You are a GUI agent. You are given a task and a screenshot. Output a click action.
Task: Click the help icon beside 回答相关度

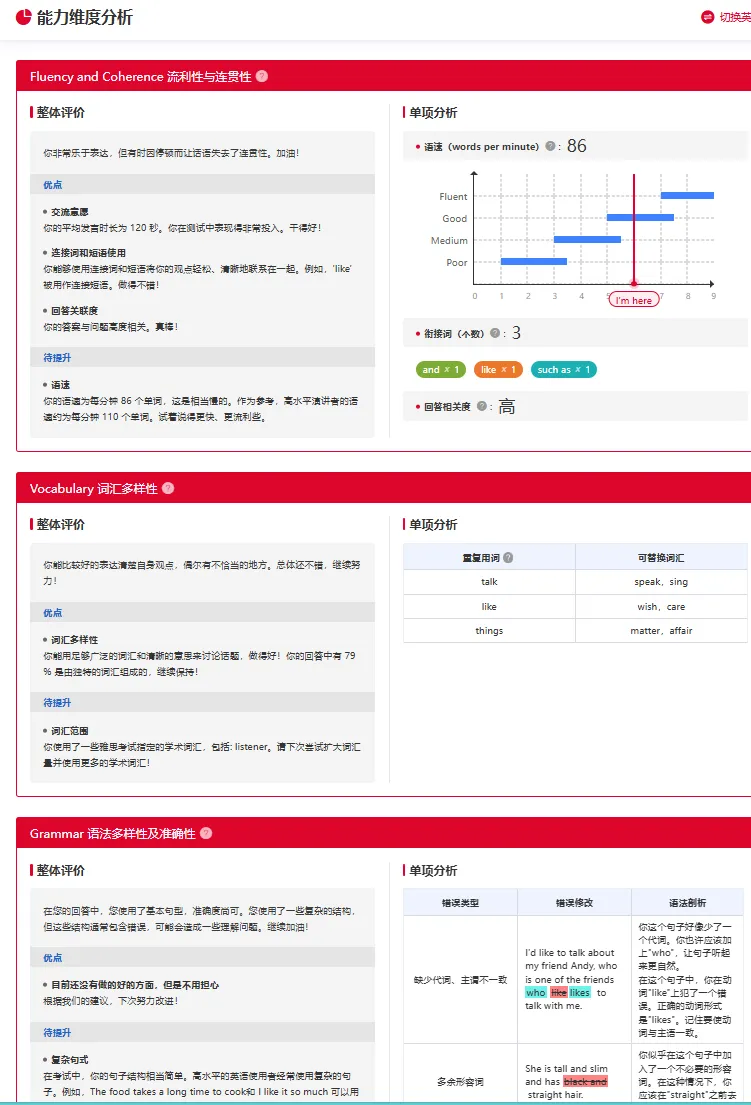(x=482, y=406)
